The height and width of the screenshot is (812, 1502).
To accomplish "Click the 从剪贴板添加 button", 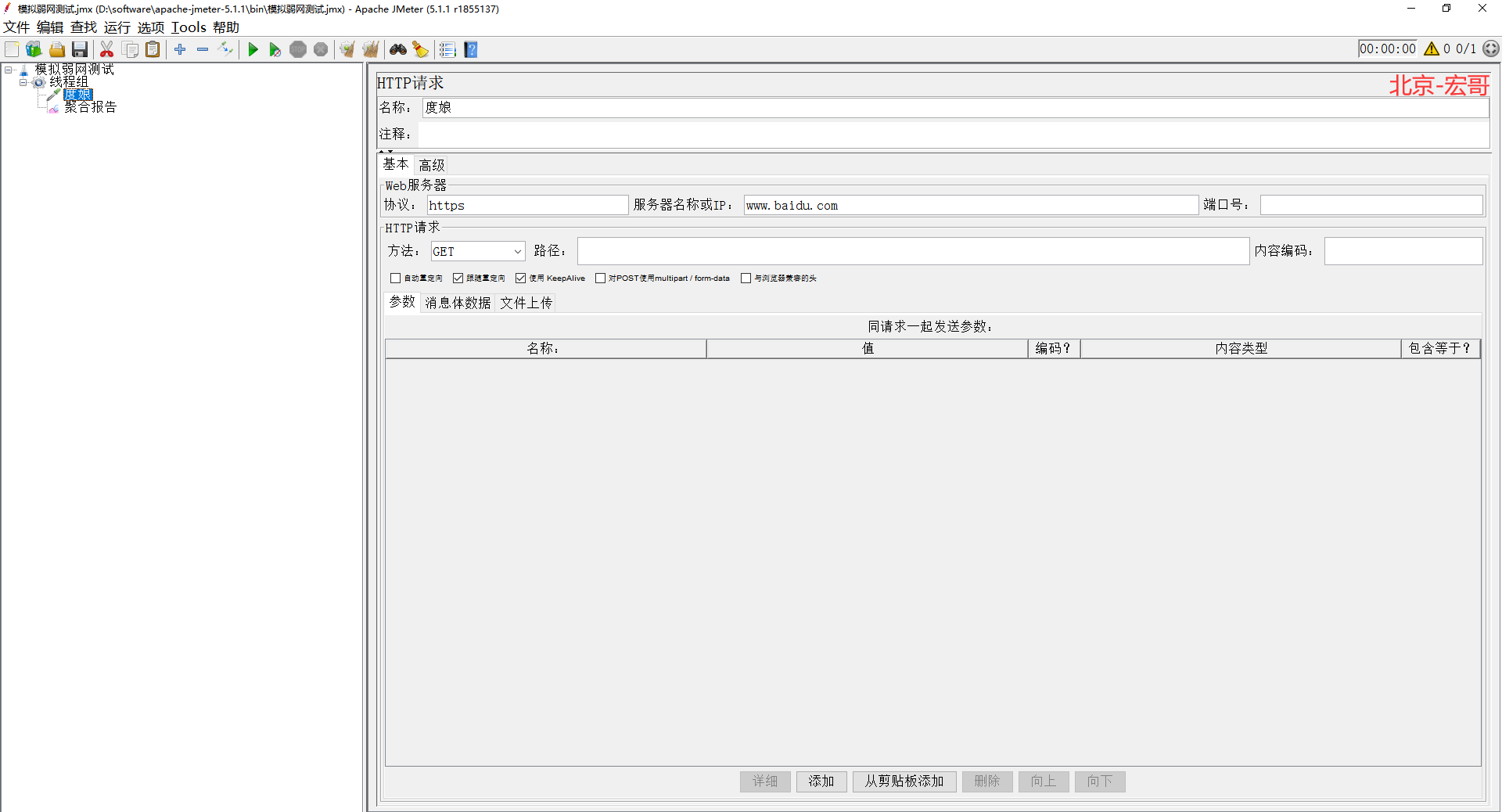I will click(904, 781).
